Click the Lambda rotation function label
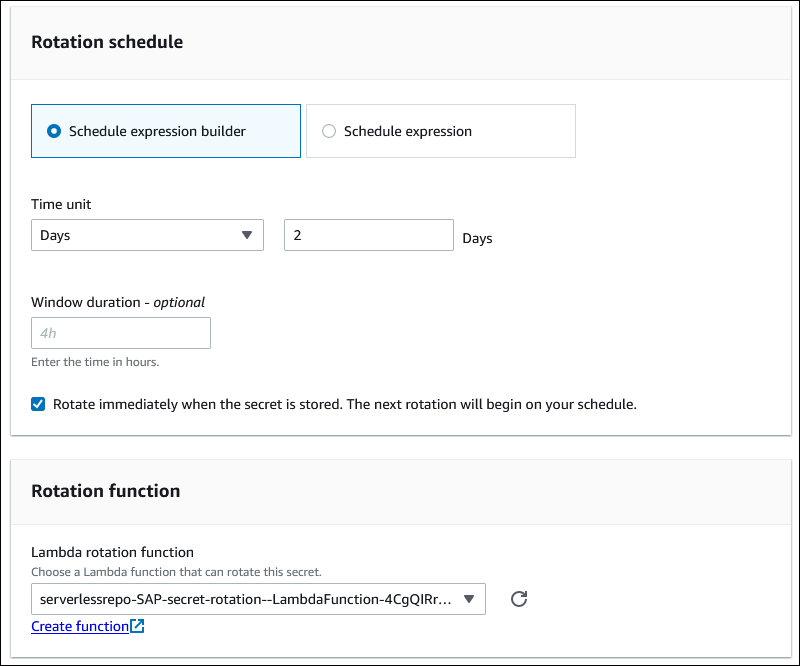The image size is (800, 666). pos(112,552)
